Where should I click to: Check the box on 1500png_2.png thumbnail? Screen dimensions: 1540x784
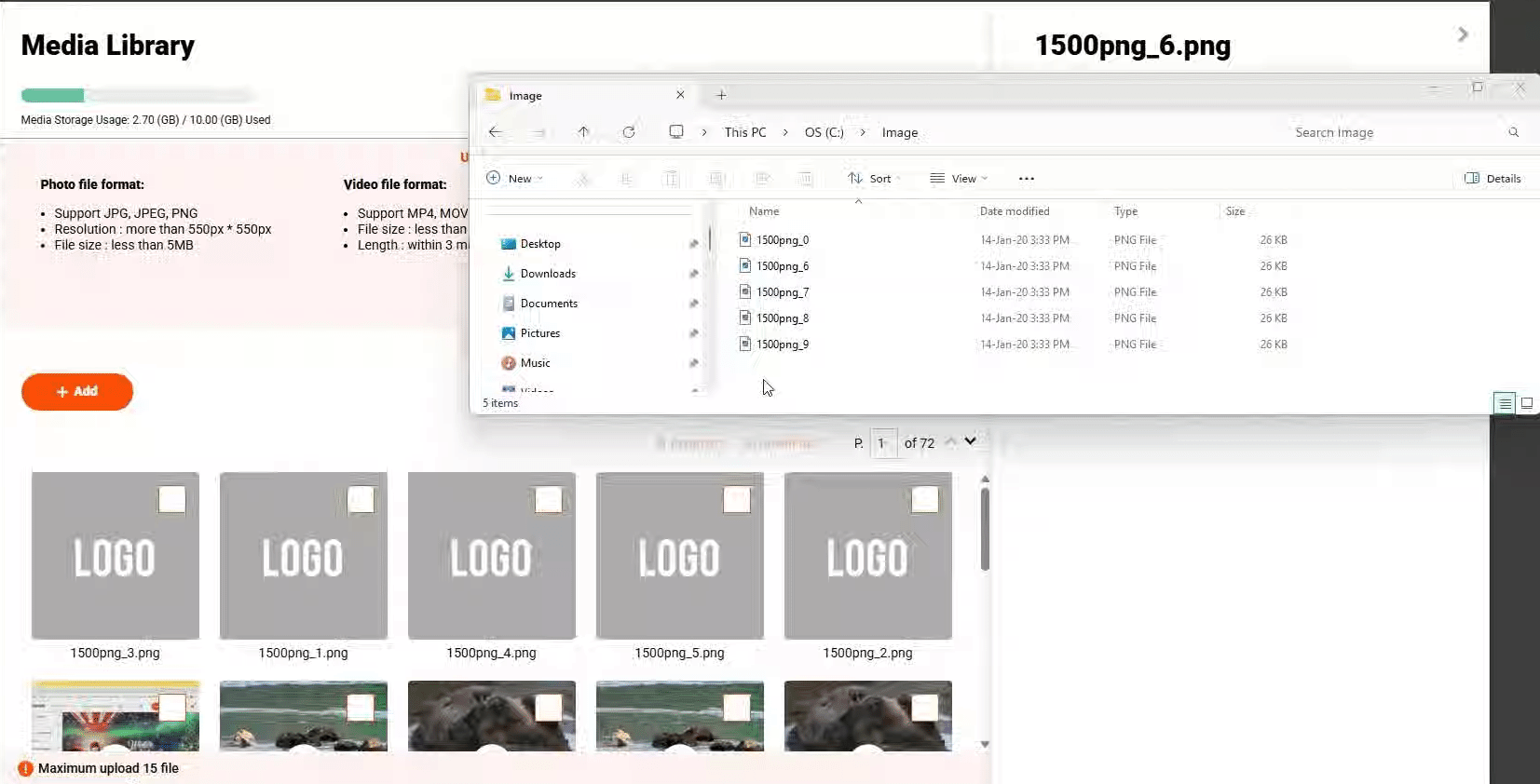tap(925, 500)
